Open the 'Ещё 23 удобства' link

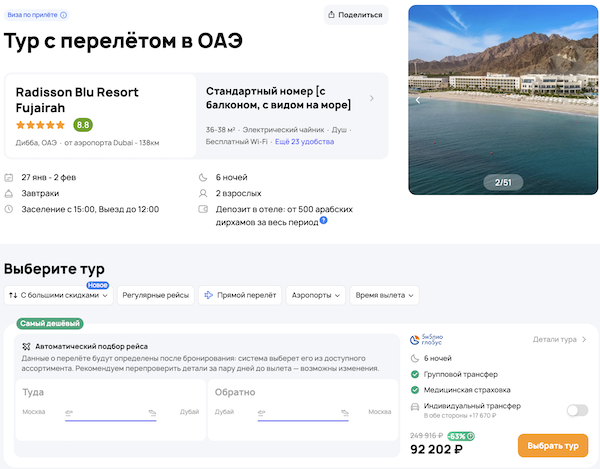pos(303,143)
